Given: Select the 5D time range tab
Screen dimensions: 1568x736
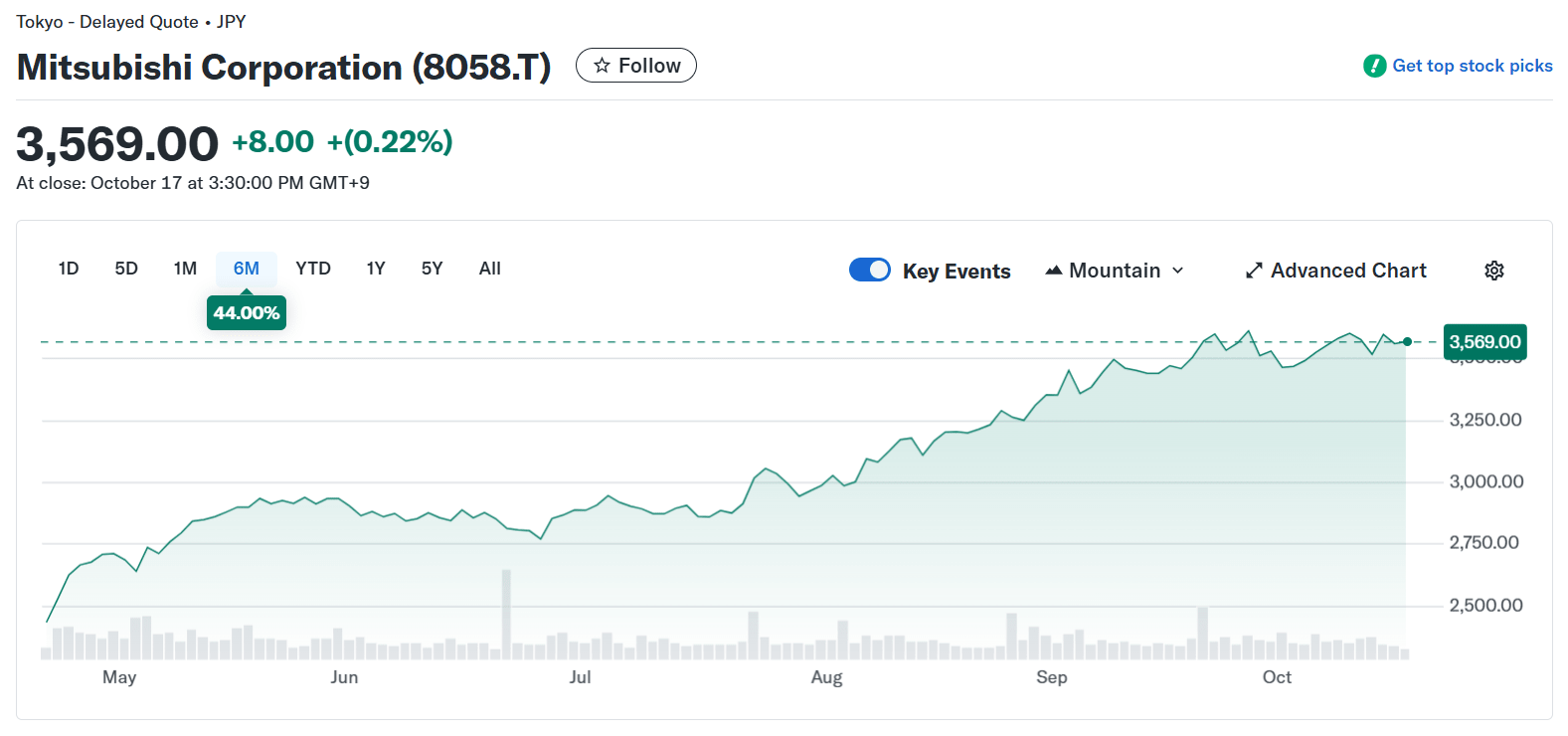Looking at the screenshot, I should [x=126, y=269].
